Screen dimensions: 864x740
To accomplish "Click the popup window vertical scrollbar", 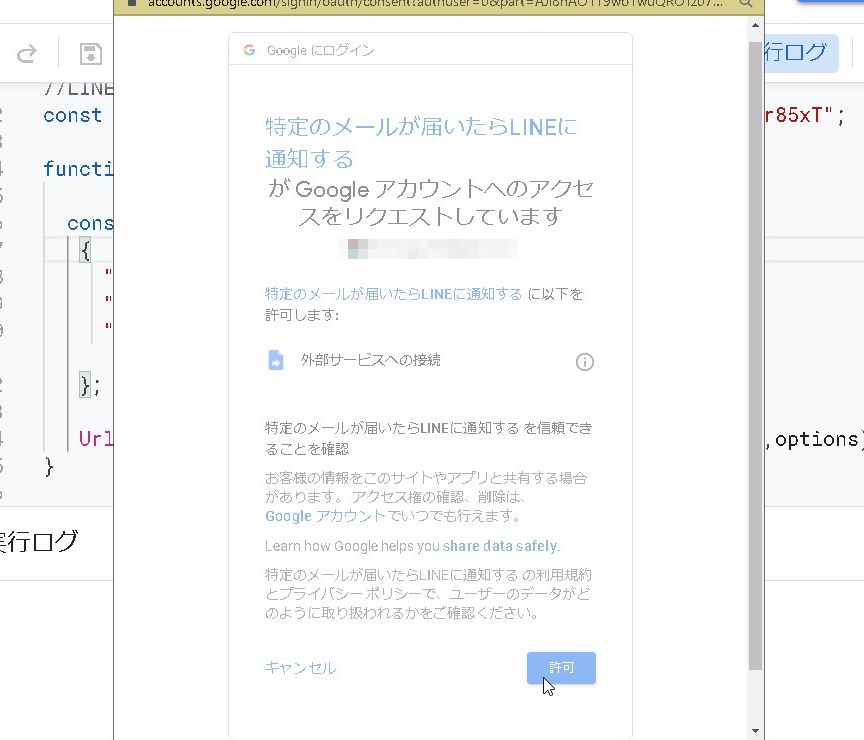I will tap(756, 350).
